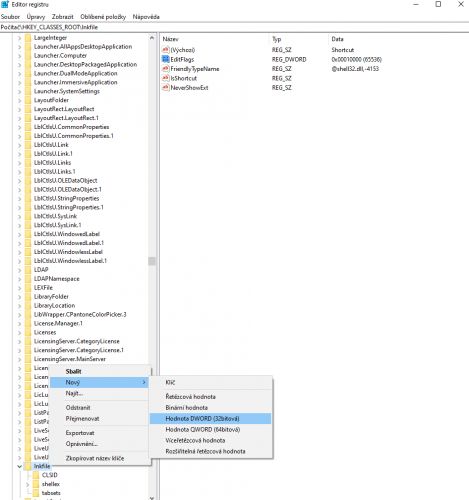Select the IsShortcut value icon
469x500 pixels.
point(166,78)
